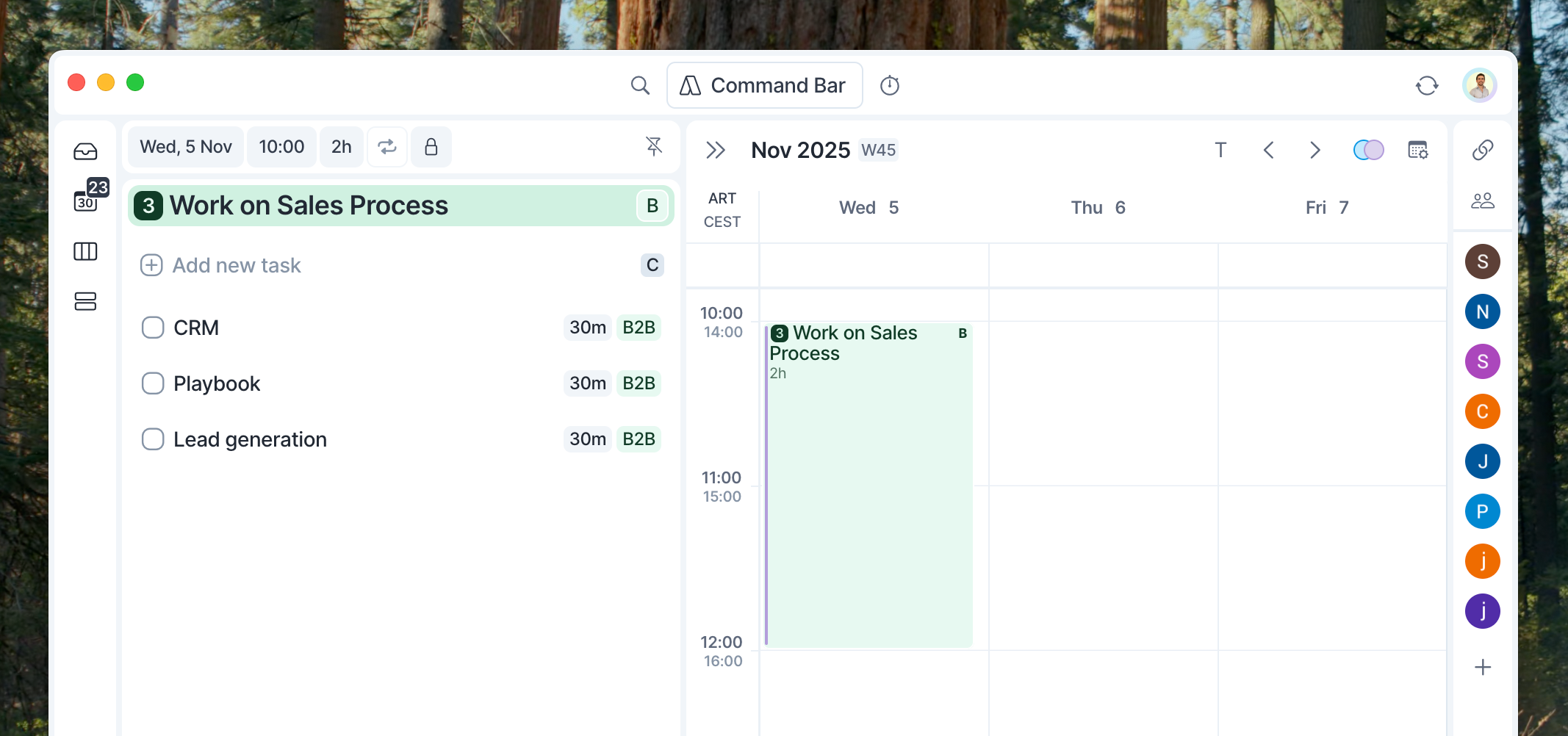Unpin the task panel

point(653,146)
